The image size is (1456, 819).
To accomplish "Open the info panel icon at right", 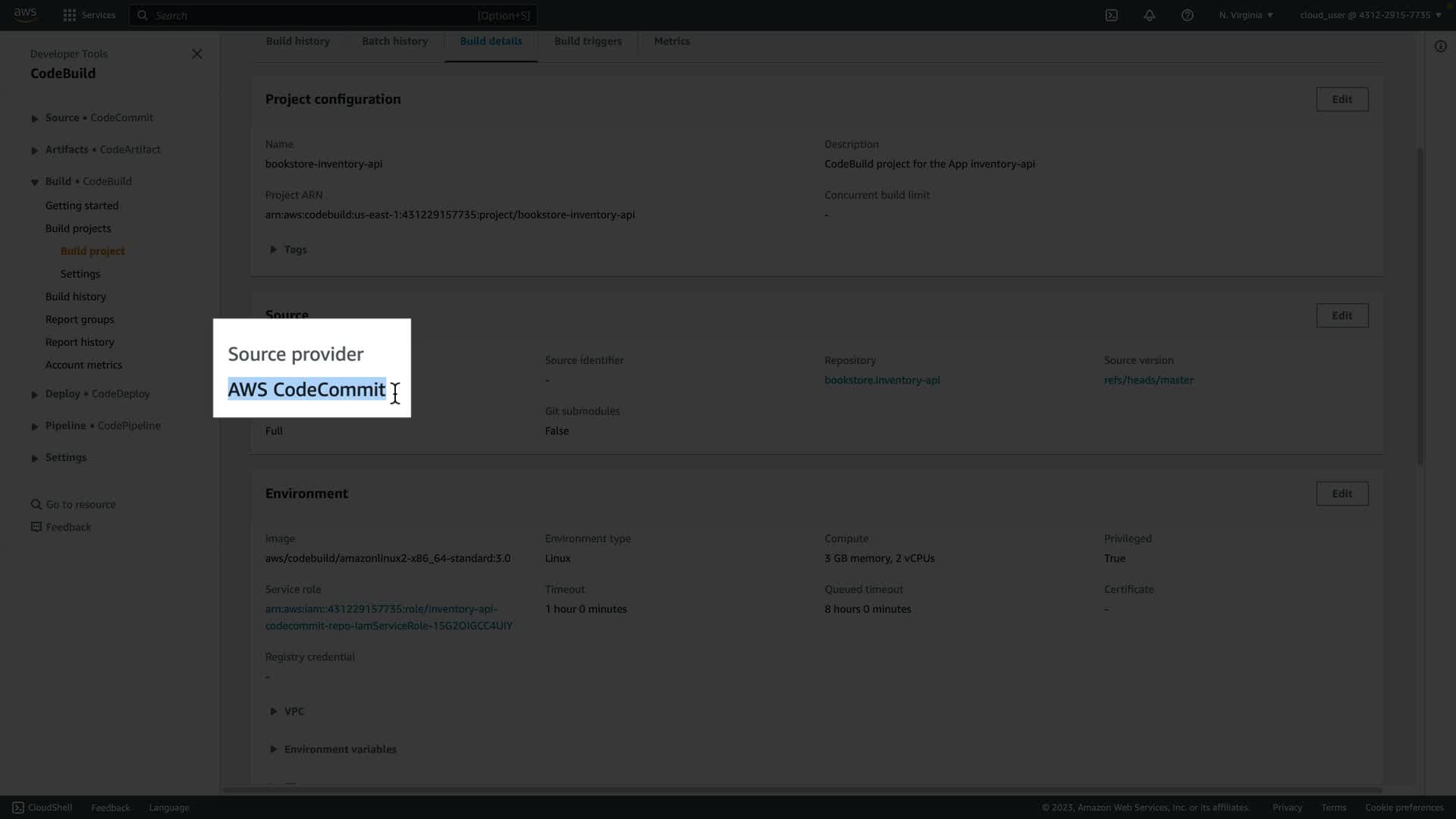I will click(x=1440, y=46).
